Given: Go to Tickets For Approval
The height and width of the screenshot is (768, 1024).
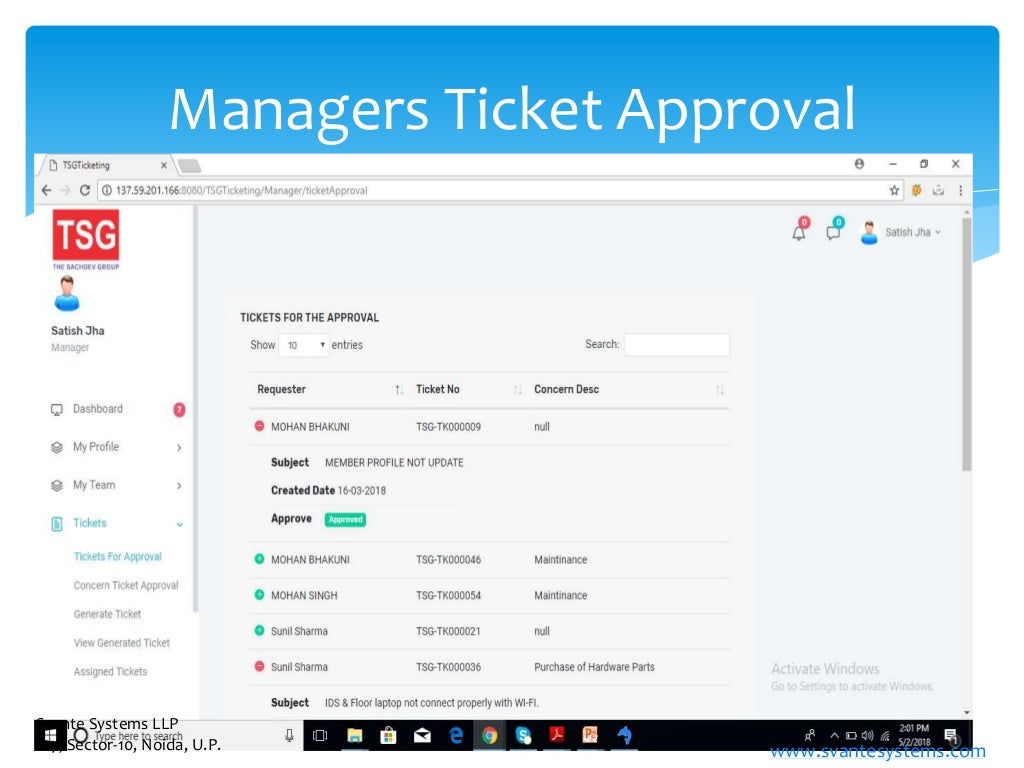Looking at the screenshot, I should (x=118, y=556).
